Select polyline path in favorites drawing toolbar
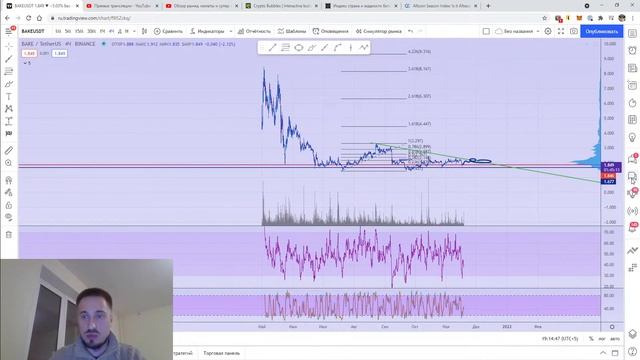Image resolution: width=640 pixels, height=360 pixels. point(363,48)
